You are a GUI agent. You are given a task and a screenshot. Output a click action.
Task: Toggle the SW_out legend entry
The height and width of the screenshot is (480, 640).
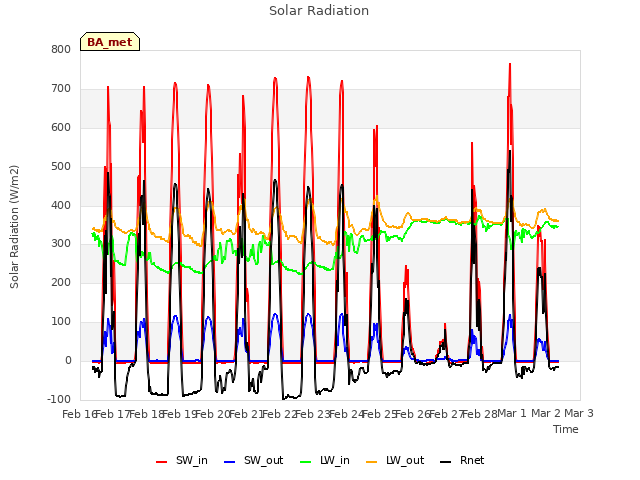point(253,460)
